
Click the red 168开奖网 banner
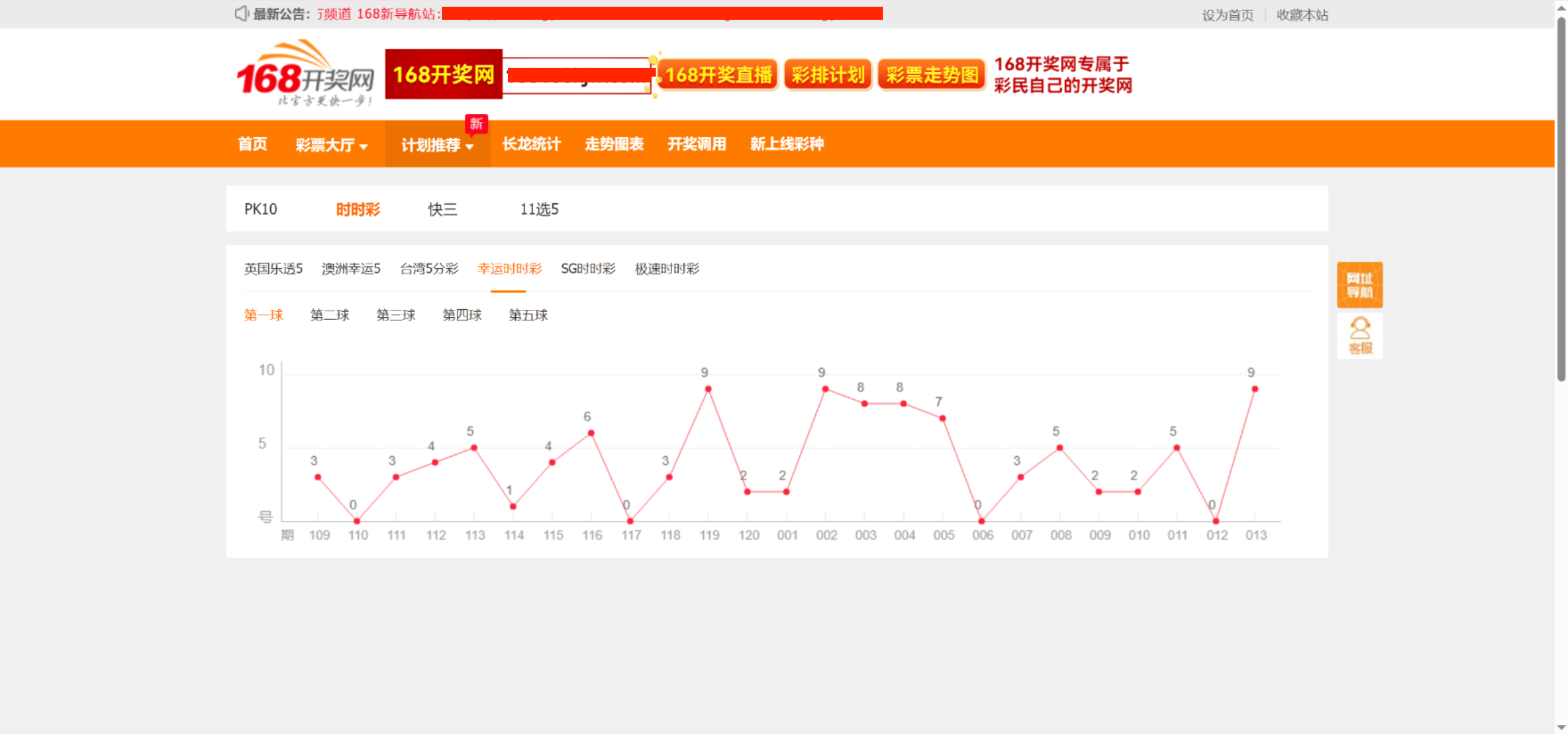[443, 74]
